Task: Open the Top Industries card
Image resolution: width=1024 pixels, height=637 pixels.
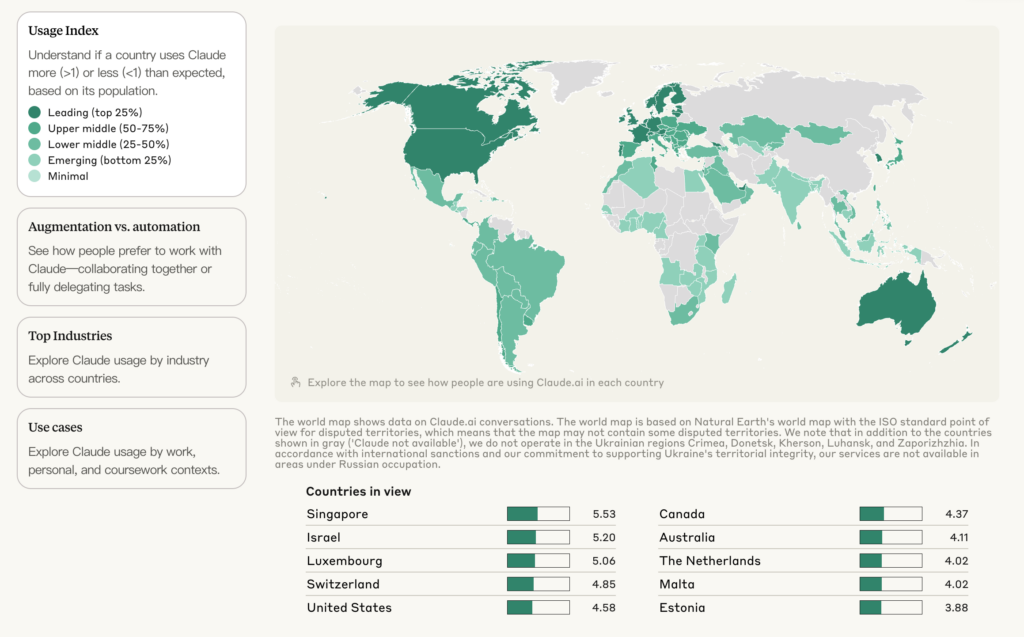Action: click(x=131, y=357)
